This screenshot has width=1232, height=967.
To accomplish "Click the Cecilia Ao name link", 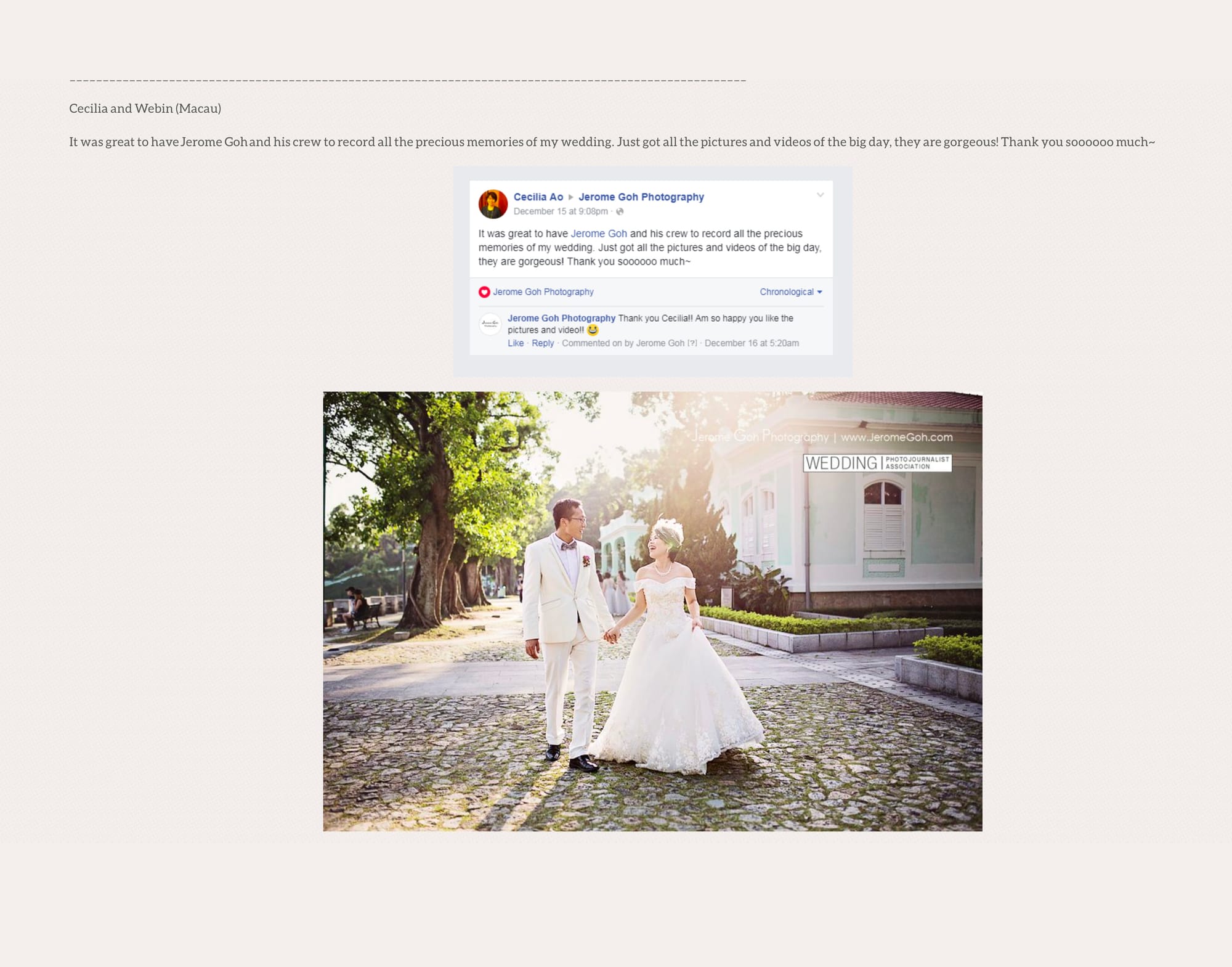I will click(538, 197).
